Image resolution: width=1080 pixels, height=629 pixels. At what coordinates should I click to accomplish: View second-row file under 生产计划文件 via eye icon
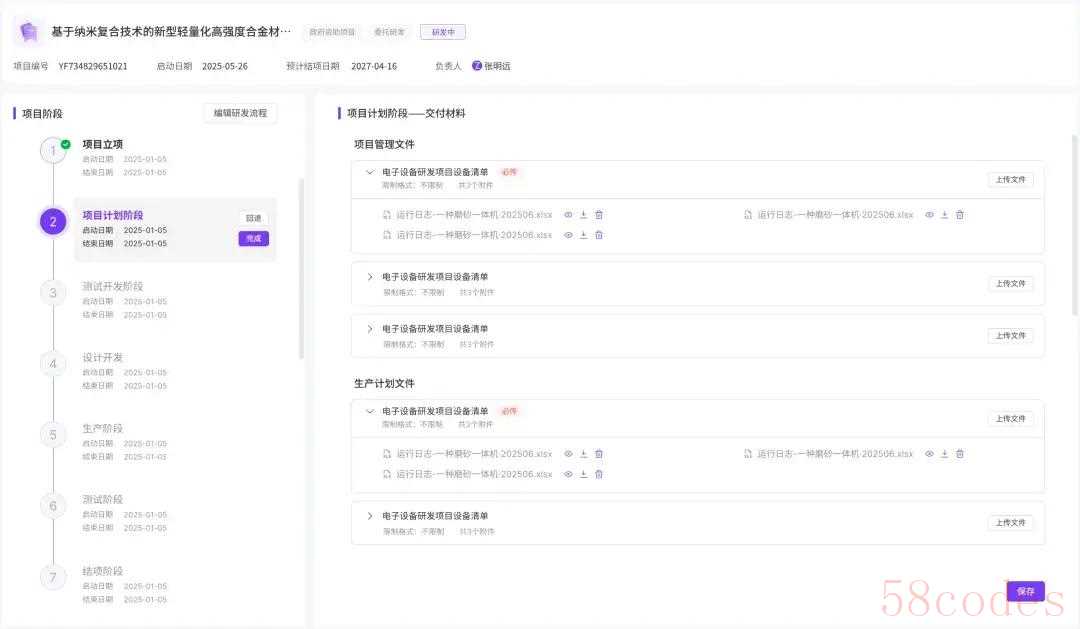coord(568,474)
